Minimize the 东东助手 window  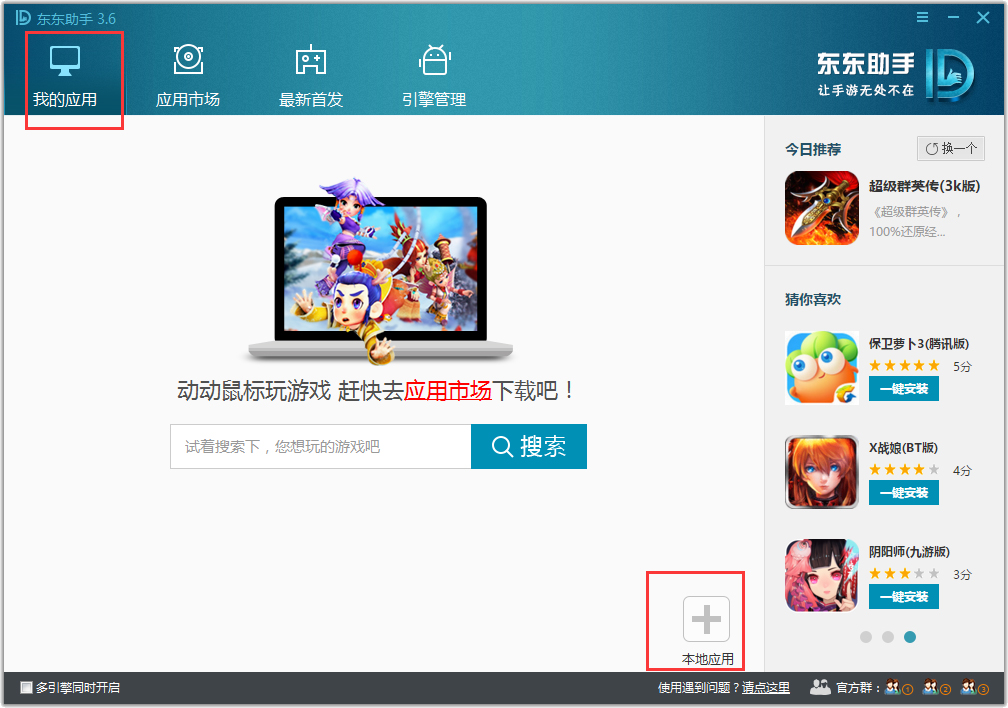click(953, 17)
